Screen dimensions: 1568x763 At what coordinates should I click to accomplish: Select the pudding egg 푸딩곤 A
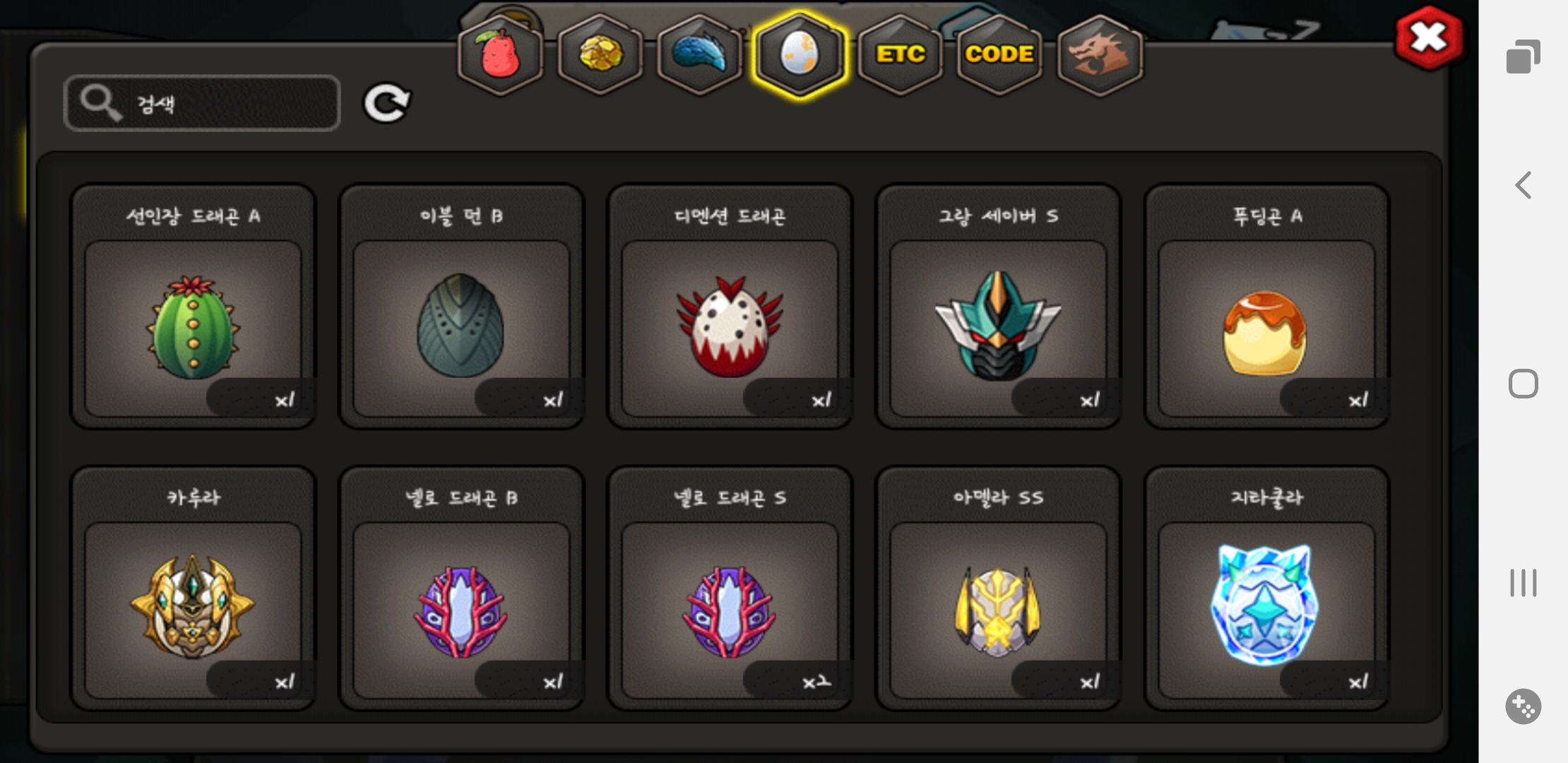pos(1266,307)
